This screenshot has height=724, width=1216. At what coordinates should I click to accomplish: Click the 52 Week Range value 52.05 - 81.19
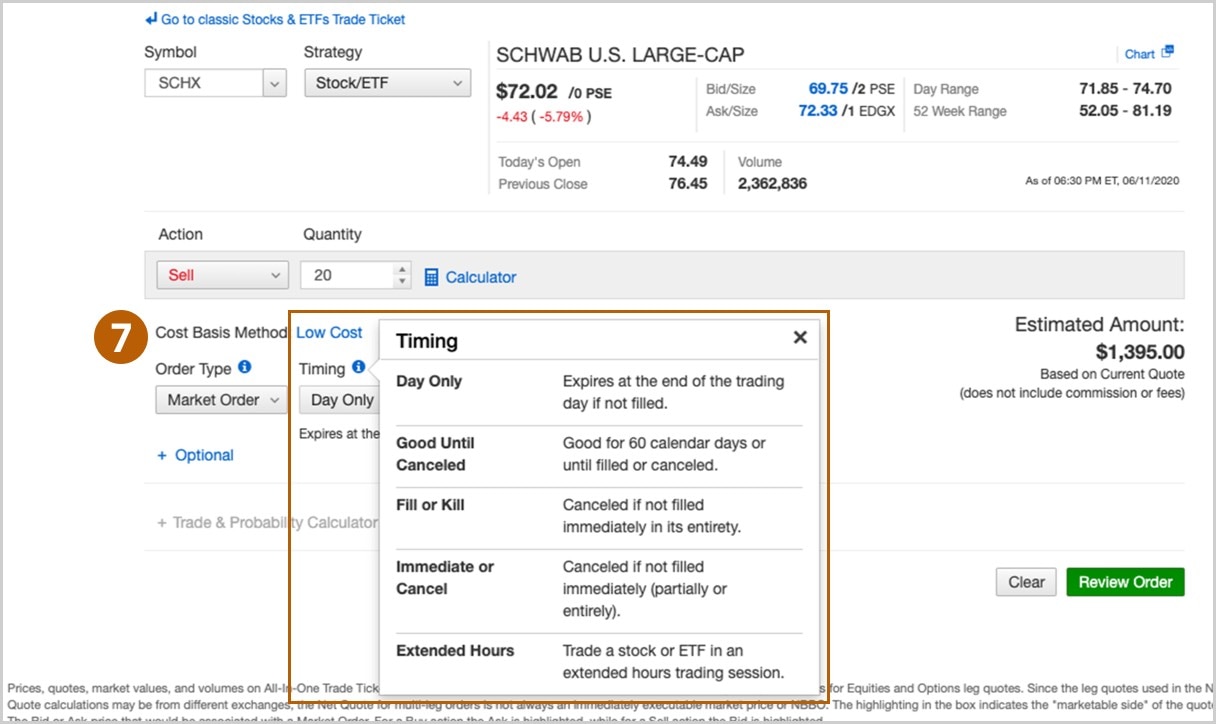(x=1125, y=111)
